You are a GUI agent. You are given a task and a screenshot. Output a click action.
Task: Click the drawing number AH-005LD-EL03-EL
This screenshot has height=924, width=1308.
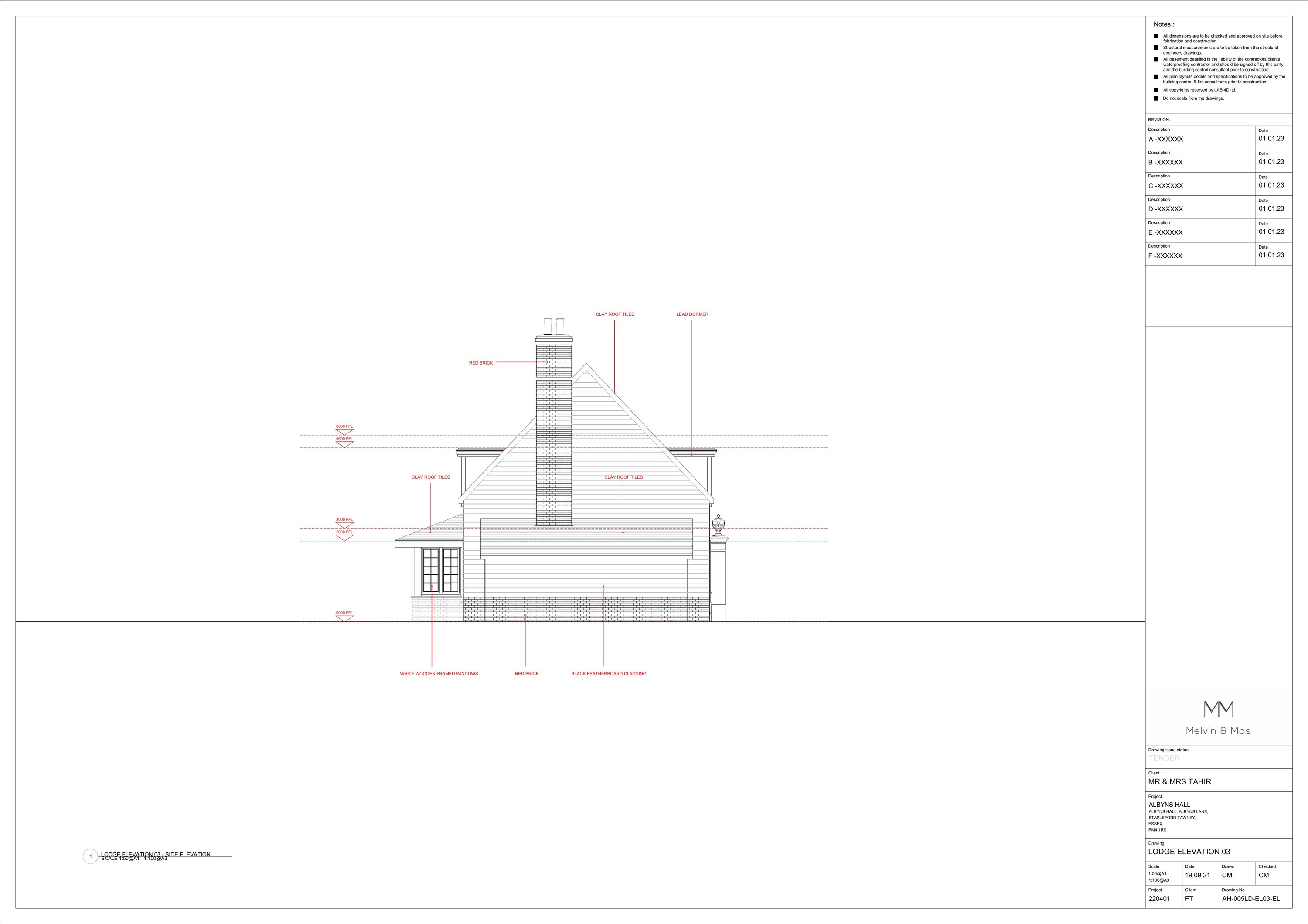(1250, 899)
